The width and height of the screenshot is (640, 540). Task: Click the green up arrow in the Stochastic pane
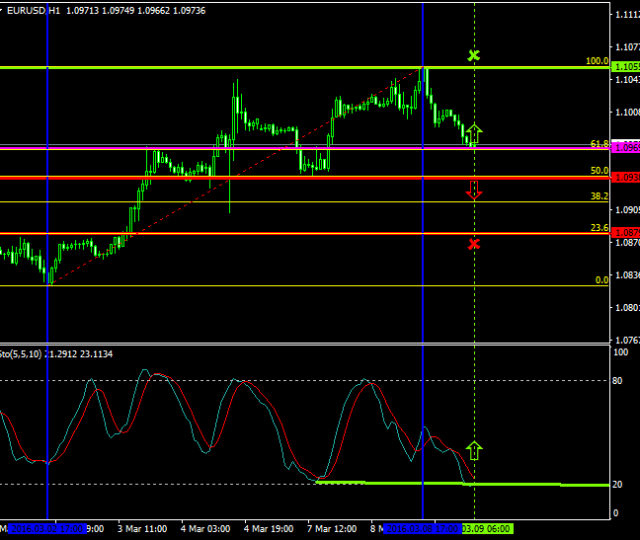[x=474, y=450]
